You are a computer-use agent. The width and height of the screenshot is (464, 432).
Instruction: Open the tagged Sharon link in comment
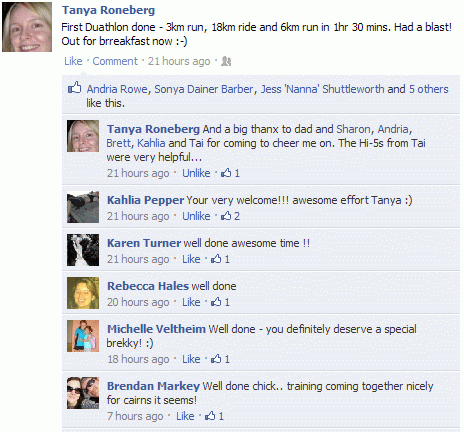point(353,129)
